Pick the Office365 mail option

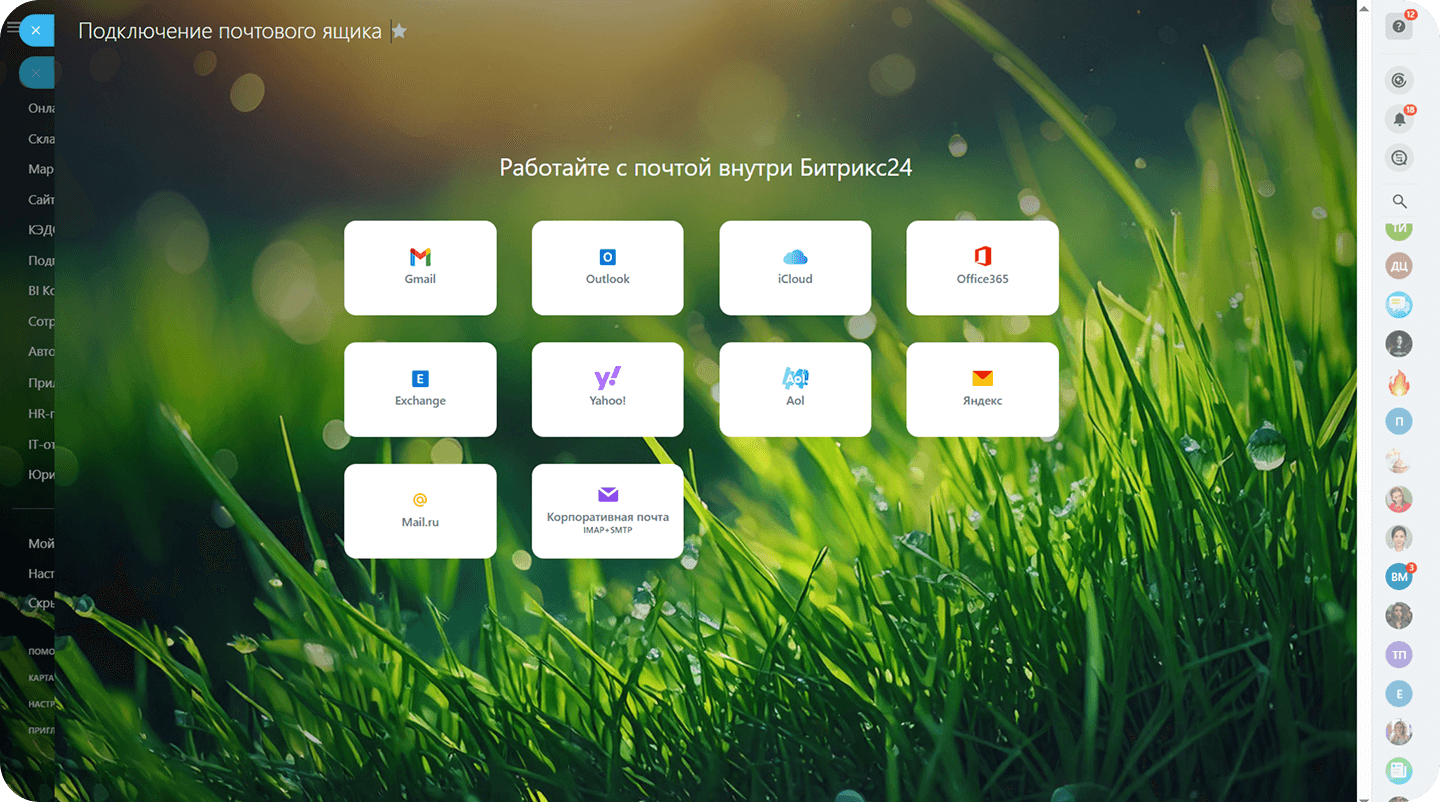[982, 267]
